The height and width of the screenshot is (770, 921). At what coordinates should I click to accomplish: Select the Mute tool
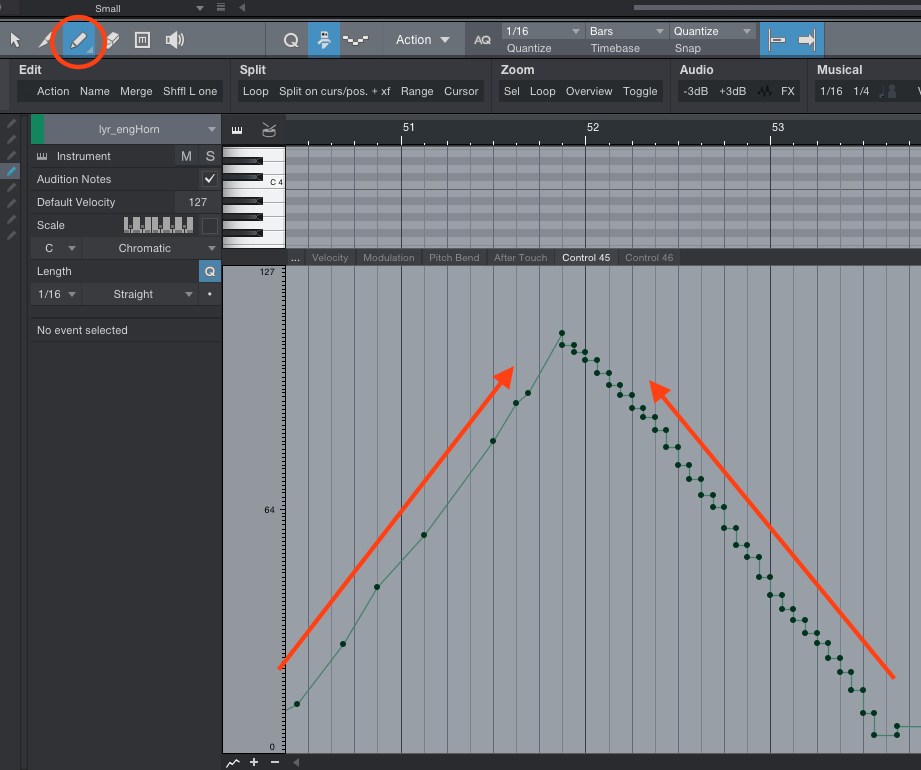point(142,40)
